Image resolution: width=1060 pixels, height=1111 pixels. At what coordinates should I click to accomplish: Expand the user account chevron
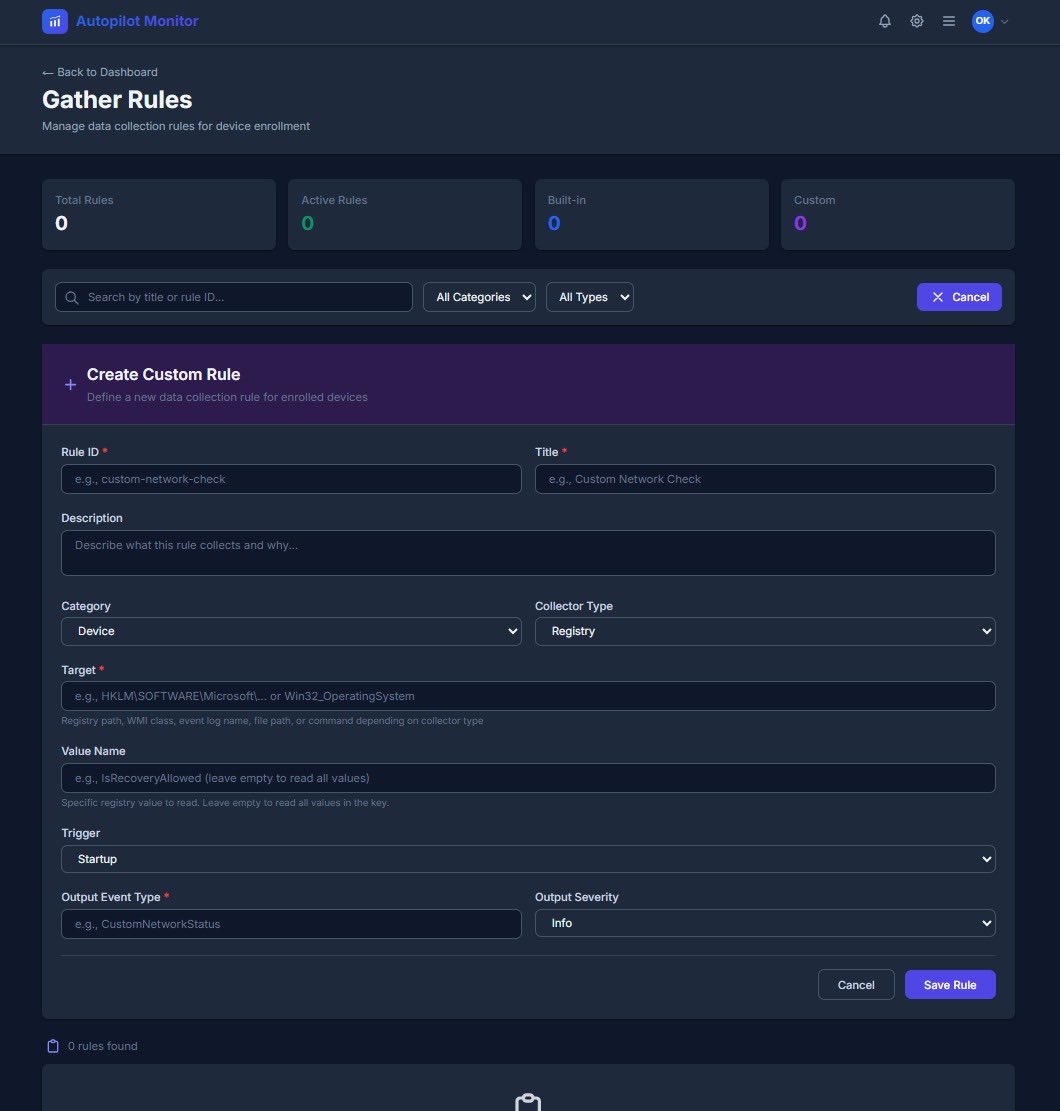(x=1004, y=22)
